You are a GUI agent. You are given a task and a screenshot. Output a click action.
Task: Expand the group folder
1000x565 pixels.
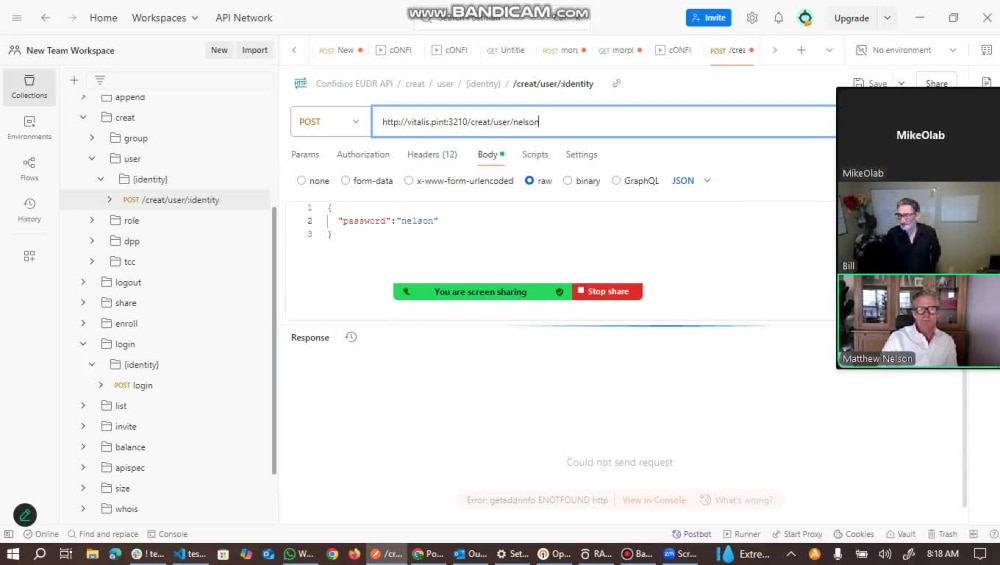coord(92,138)
